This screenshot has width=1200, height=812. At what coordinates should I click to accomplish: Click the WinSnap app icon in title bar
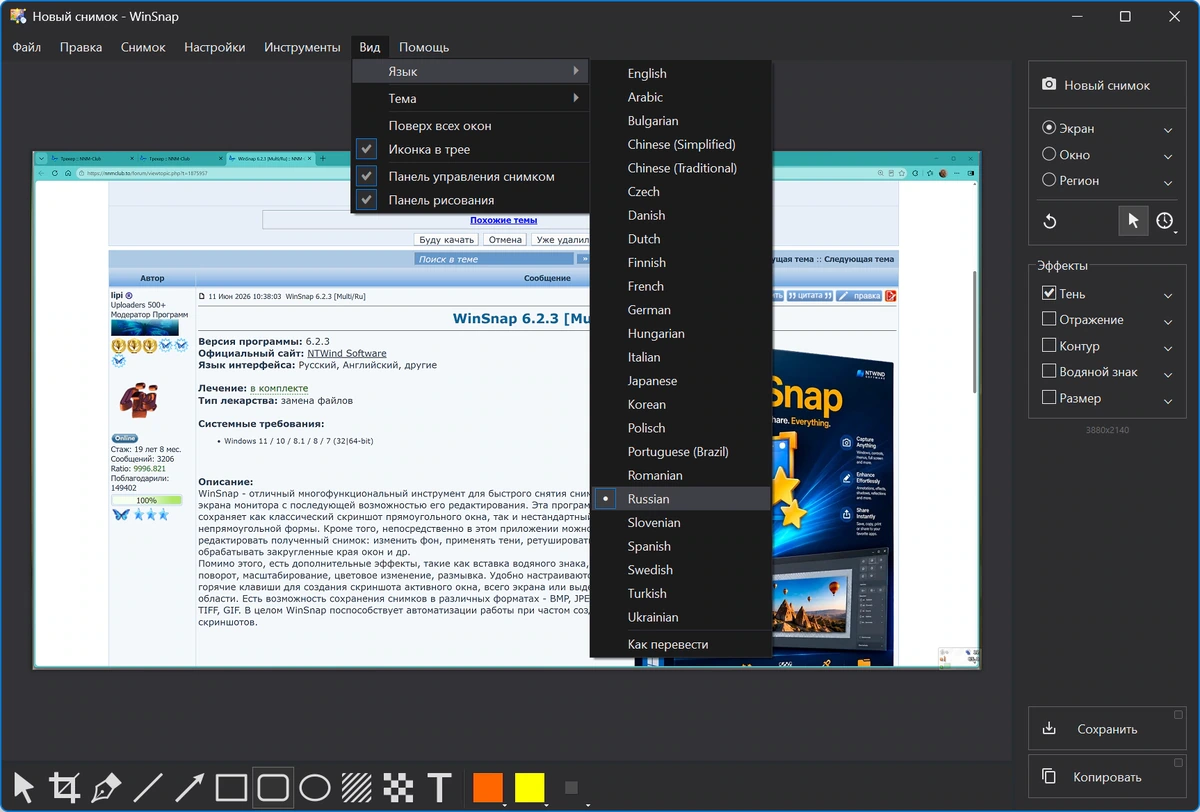click(18, 17)
